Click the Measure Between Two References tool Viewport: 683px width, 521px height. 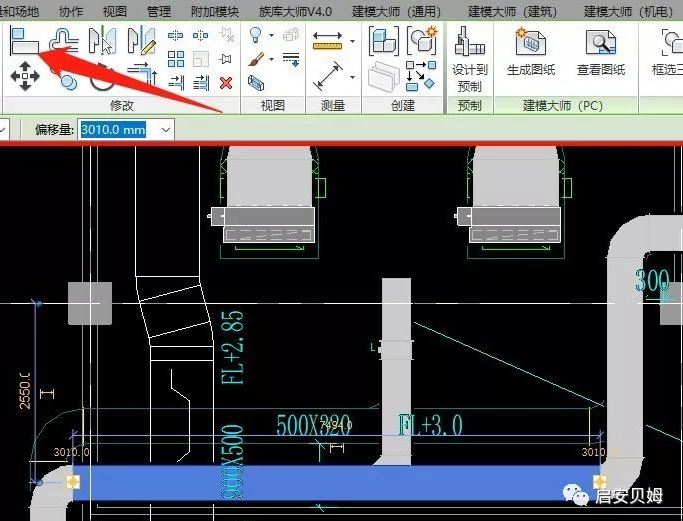coord(327,41)
